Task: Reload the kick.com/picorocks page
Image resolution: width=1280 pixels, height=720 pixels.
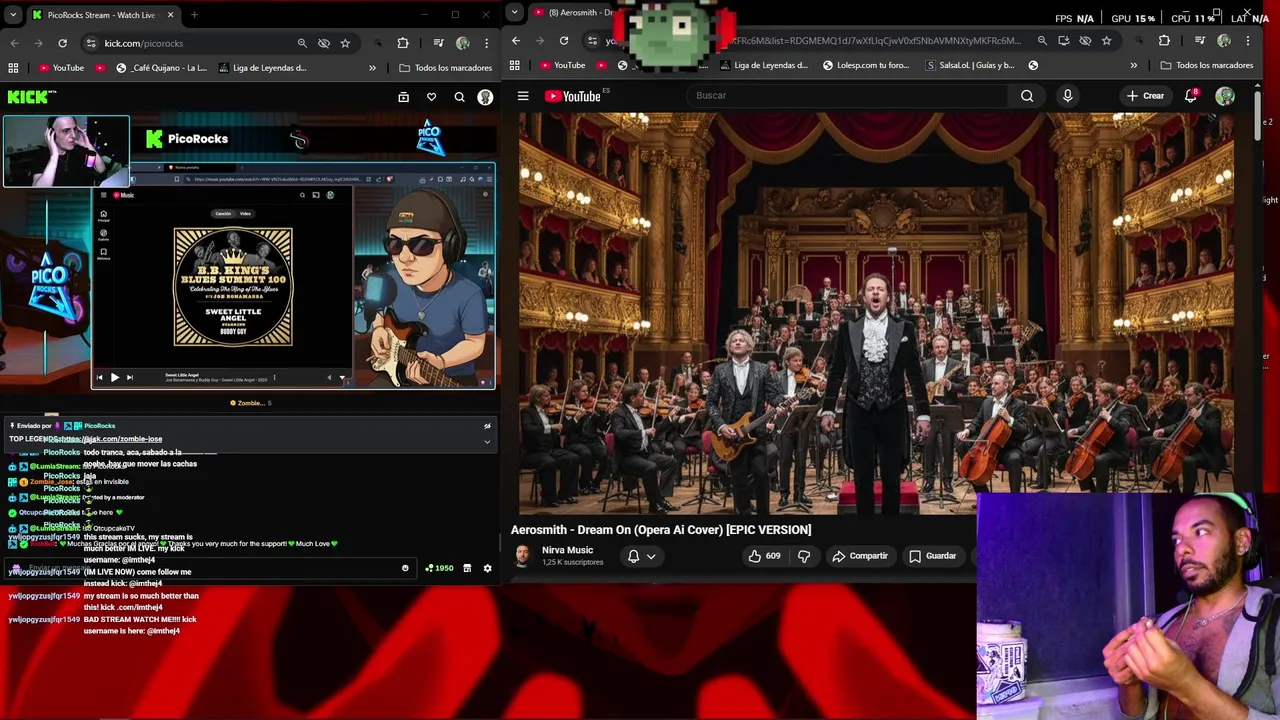Action: (x=62, y=43)
